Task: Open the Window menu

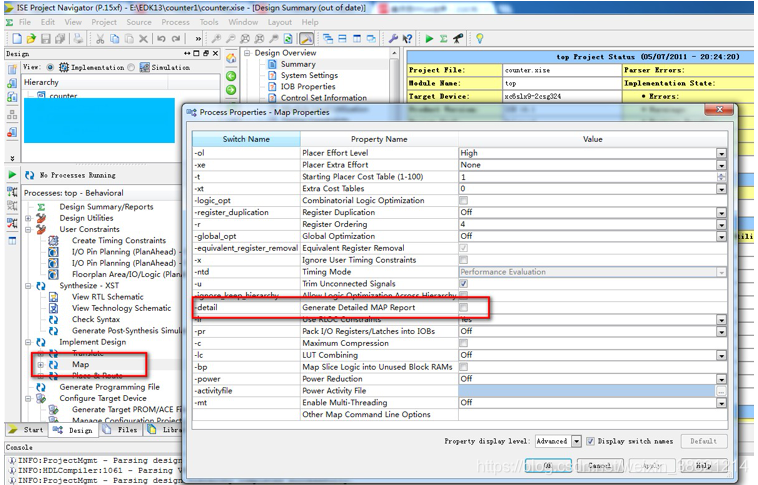Action: [x=243, y=22]
